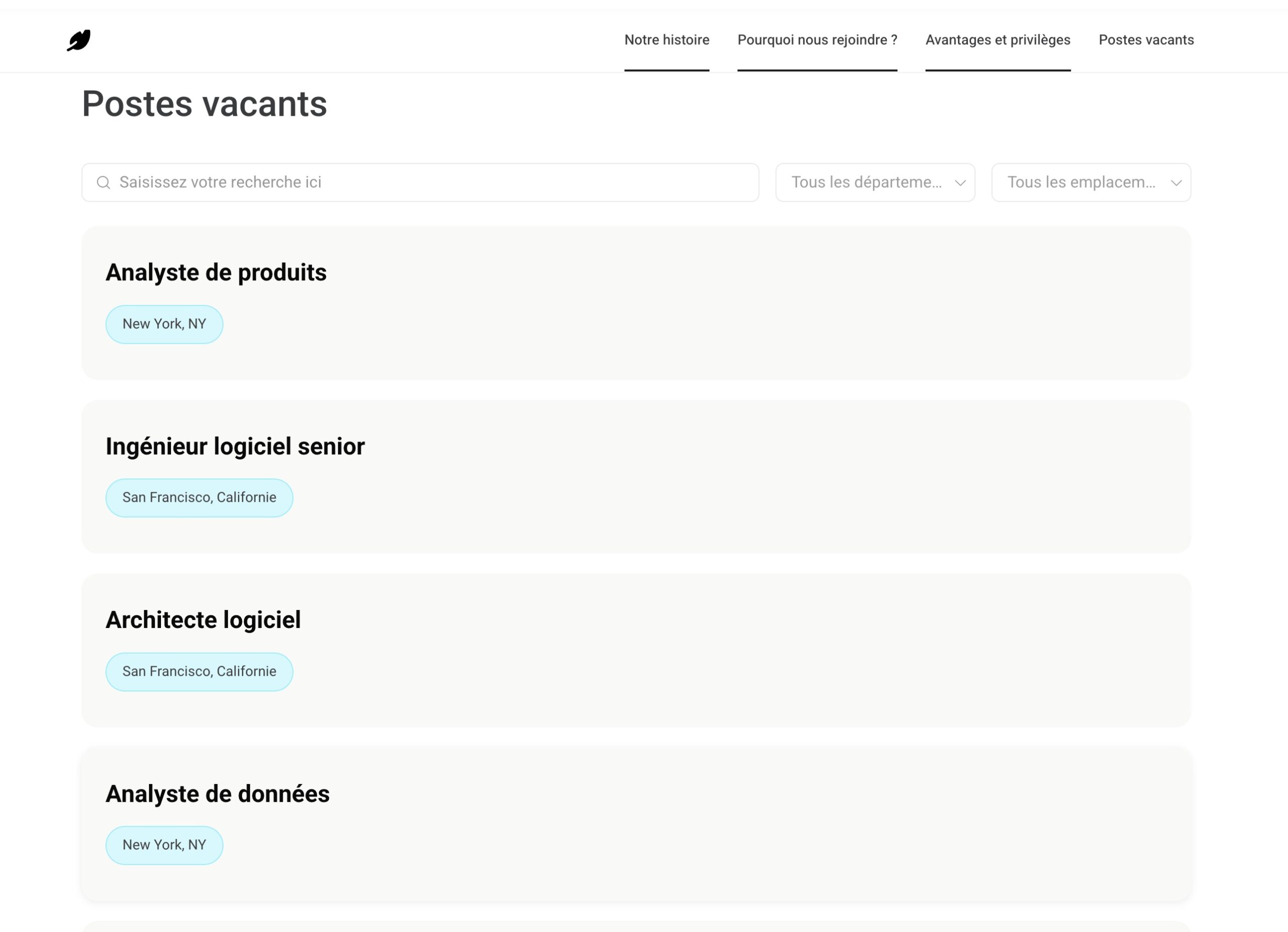This screenshot has height=932, width=1288.
Task: Click the locations dropdown chevron arrow
Action: [x=1176, y=183]
